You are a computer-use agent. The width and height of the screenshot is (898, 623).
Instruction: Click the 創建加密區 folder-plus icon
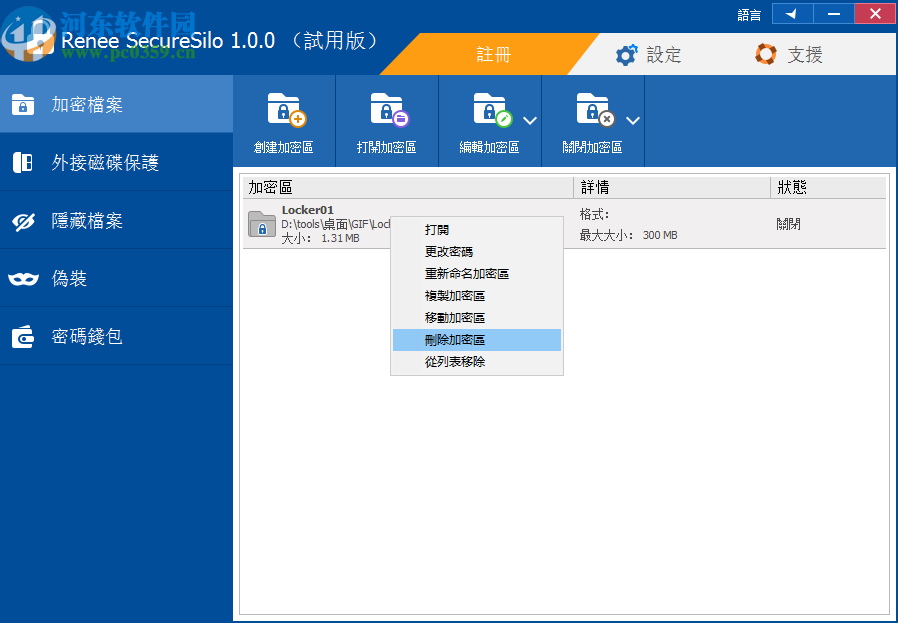pos(287,109)
